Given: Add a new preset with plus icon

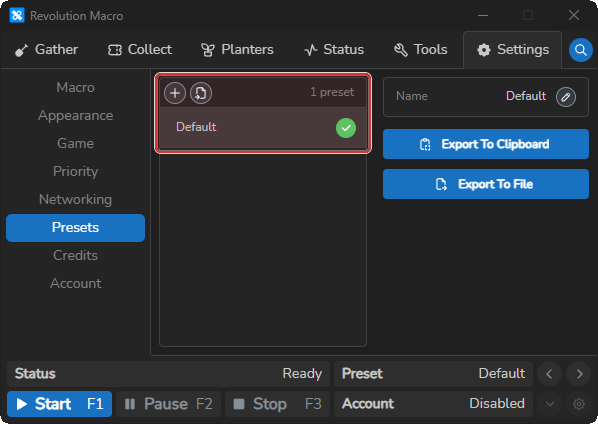Looking at the screenshot, I should [x=175, y=93].
